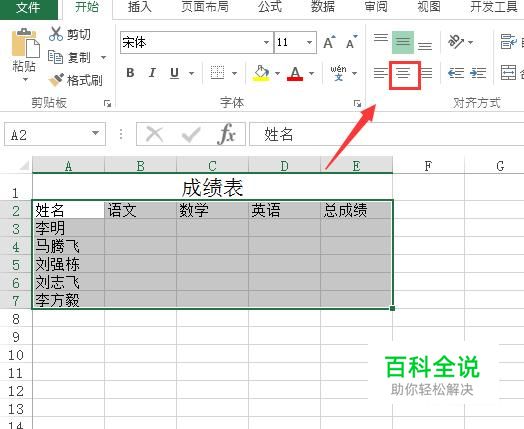This screenshot has width=524, height=429.
Task: Switch to Review (审阅) tab
Action: click(x=376, y=7)
